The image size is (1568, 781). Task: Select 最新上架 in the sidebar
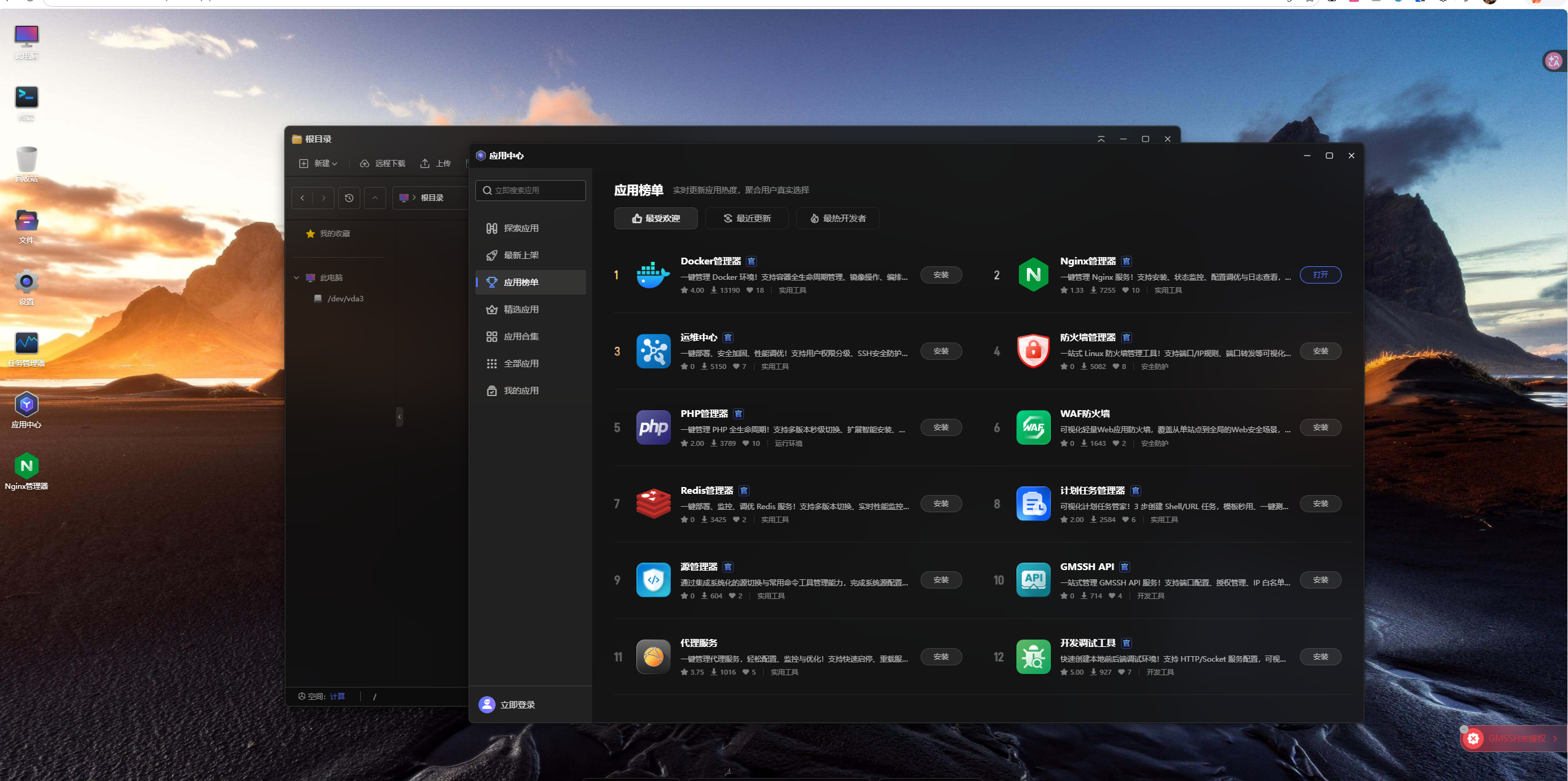(x=530, y=255)
